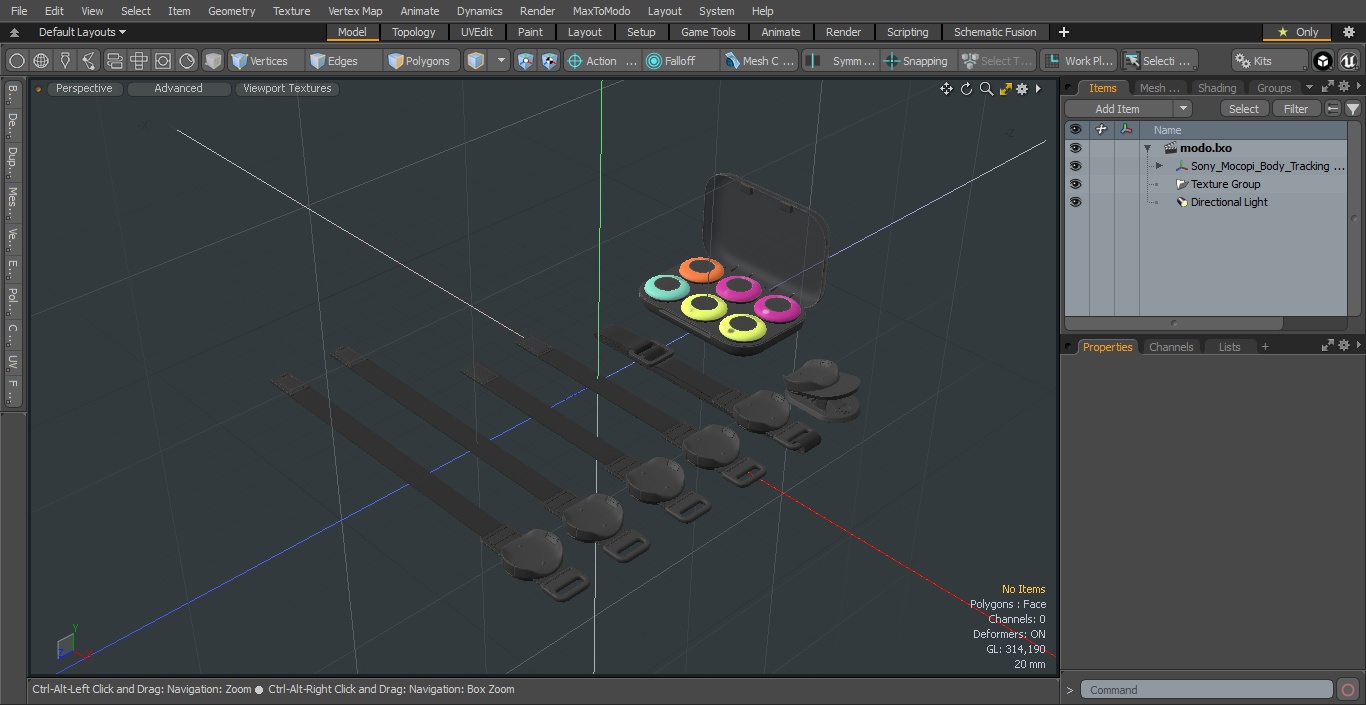Switch to the Shading panel tab

click(x=1217, y=88)
